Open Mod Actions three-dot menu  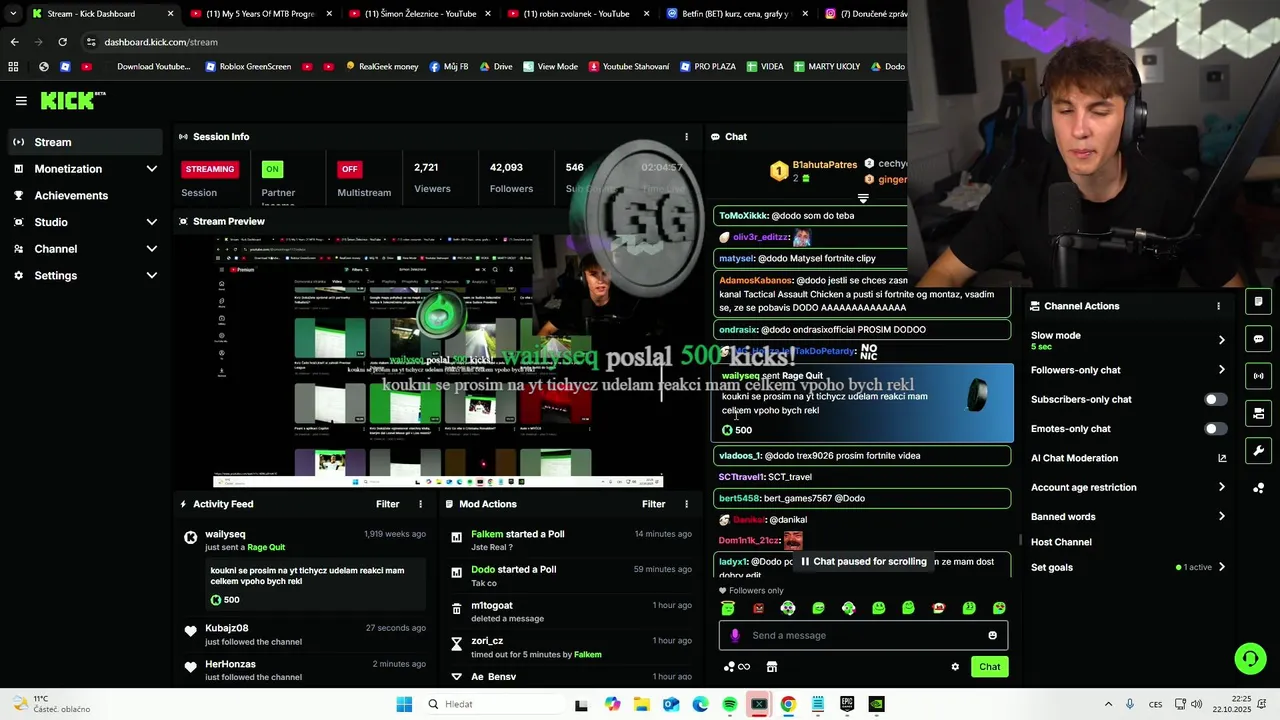(686, 504)
